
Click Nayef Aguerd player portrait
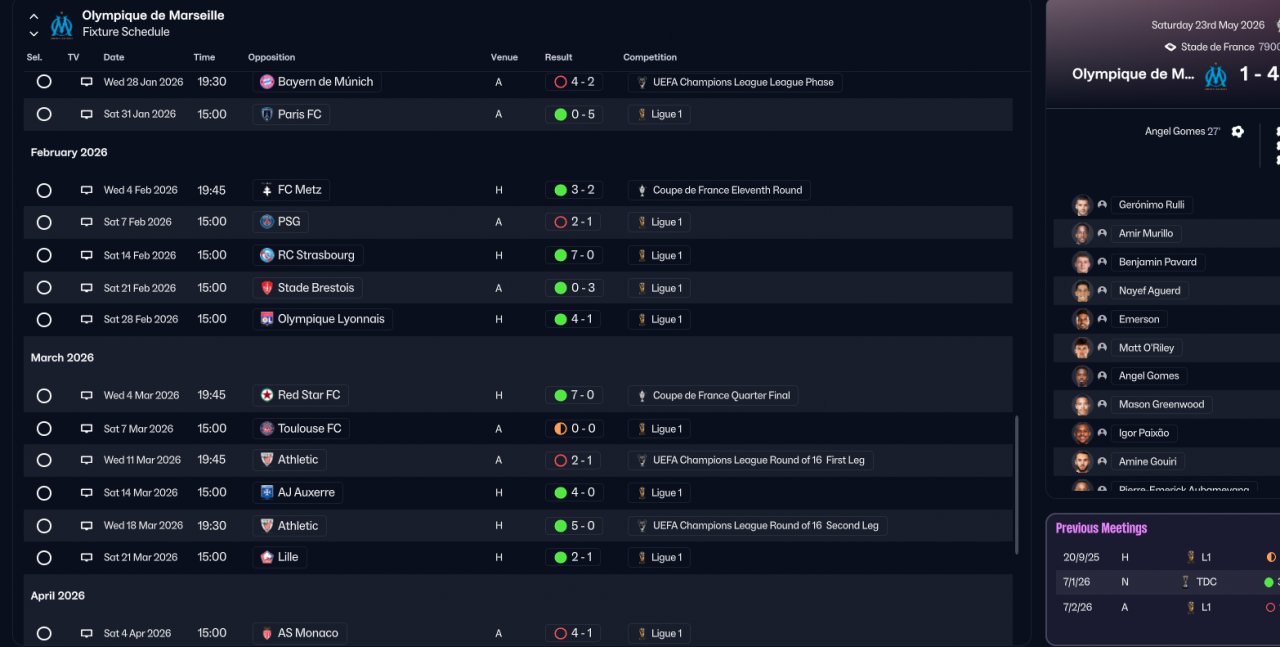tap(1081, 291)
